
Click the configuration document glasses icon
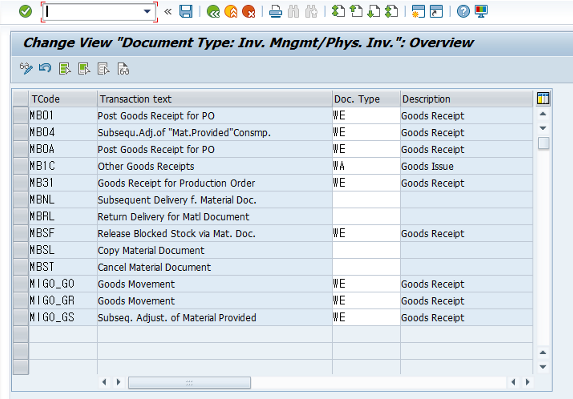123,68
